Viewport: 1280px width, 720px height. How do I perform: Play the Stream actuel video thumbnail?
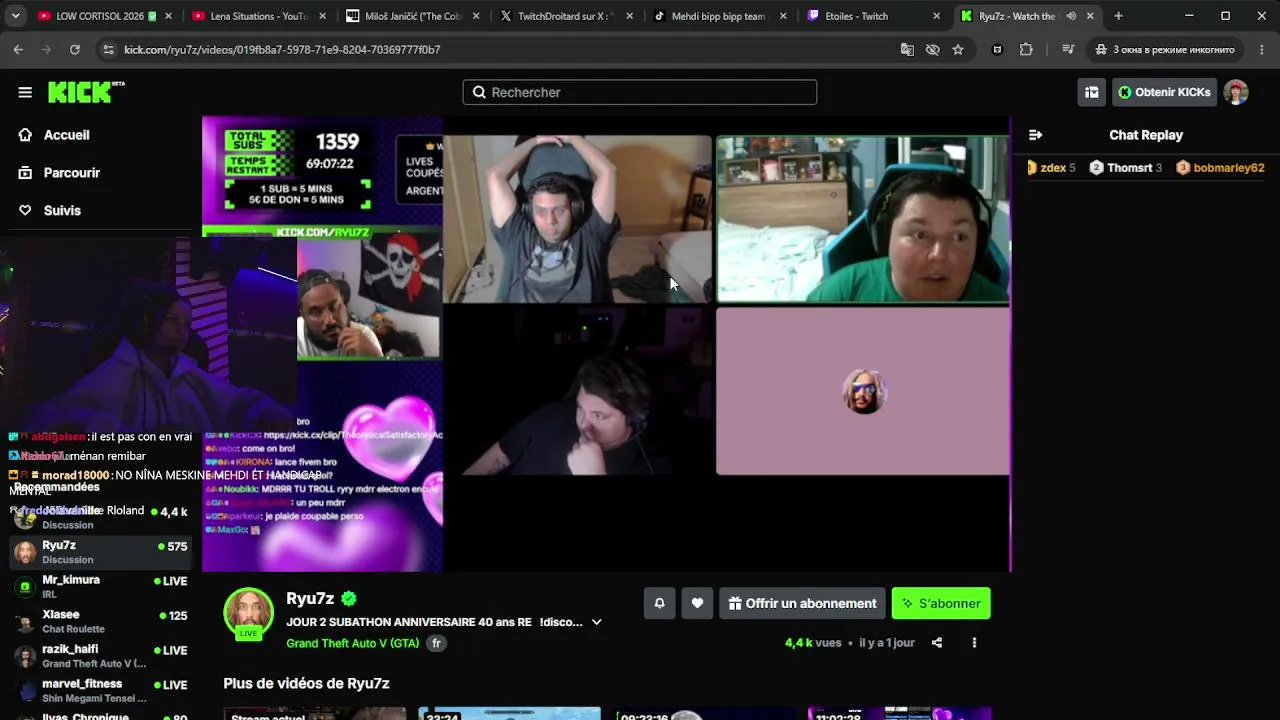pyautogui.click(x=315, y=714)
